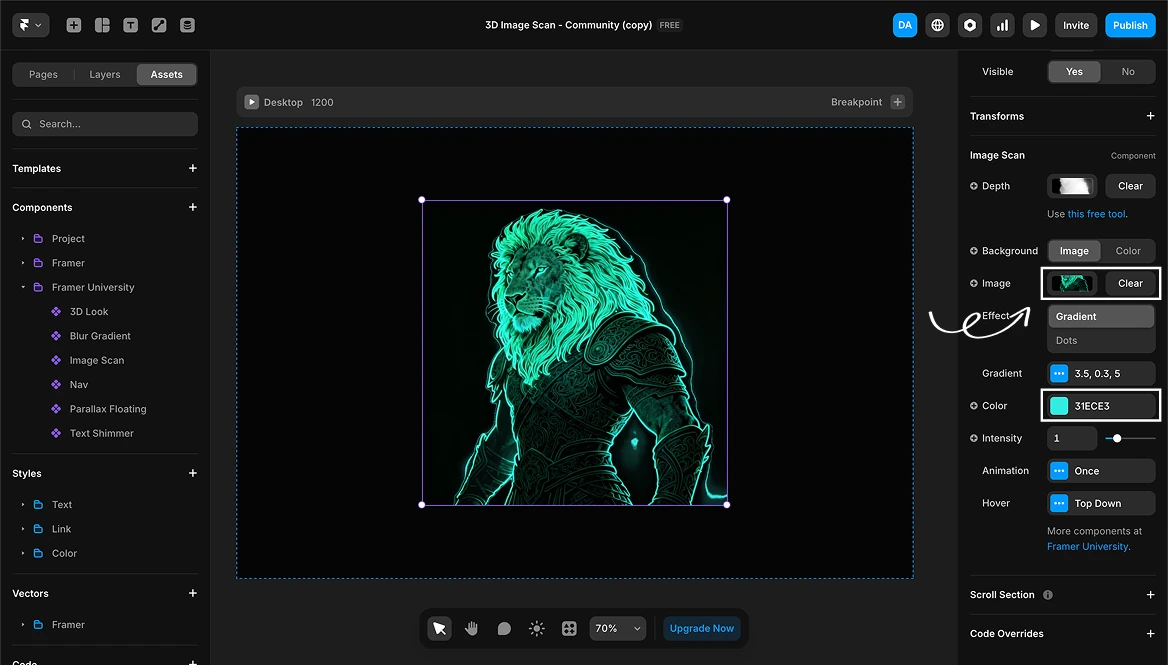Click the 31ECE3 color swatch

point(1058,406)
